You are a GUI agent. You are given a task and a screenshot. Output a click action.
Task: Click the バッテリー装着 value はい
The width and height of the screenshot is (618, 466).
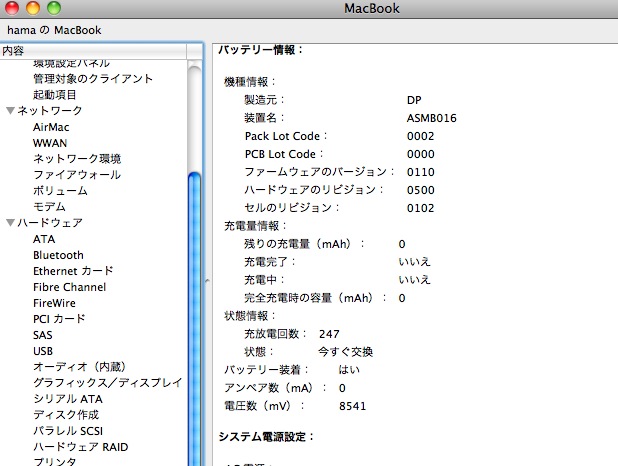(349, 370)
